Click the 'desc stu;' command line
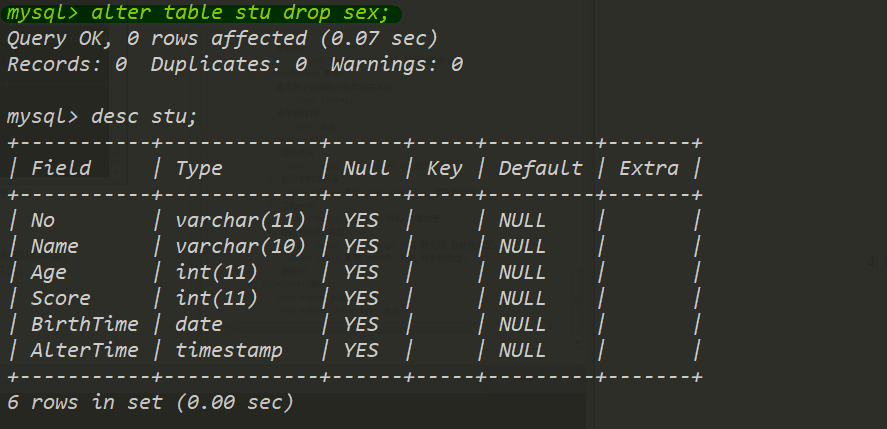Image resolution: width=887 pixels, height=429 pixels. click(x=102, y=117)
